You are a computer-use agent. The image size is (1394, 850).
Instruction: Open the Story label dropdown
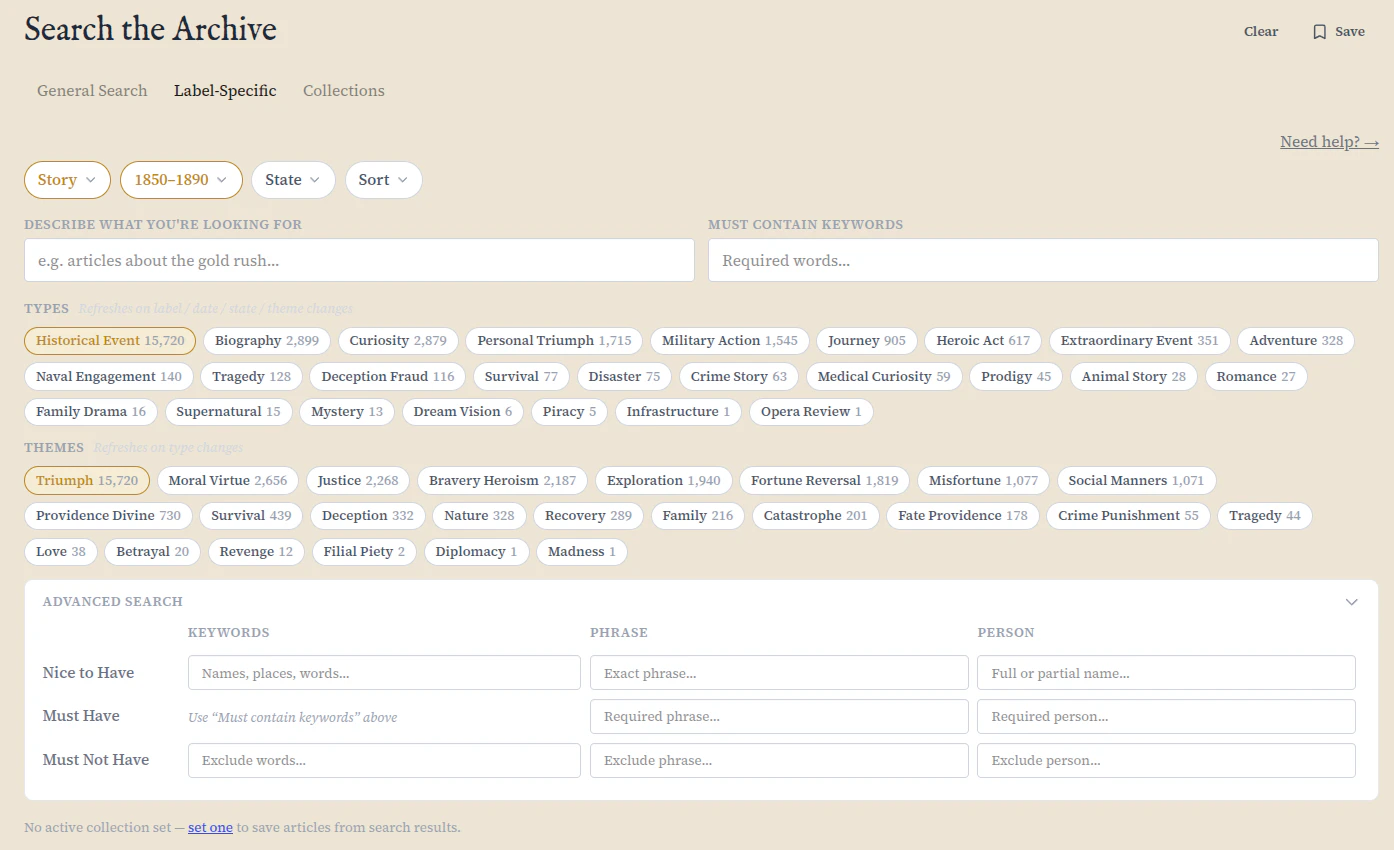click(67, 180)
